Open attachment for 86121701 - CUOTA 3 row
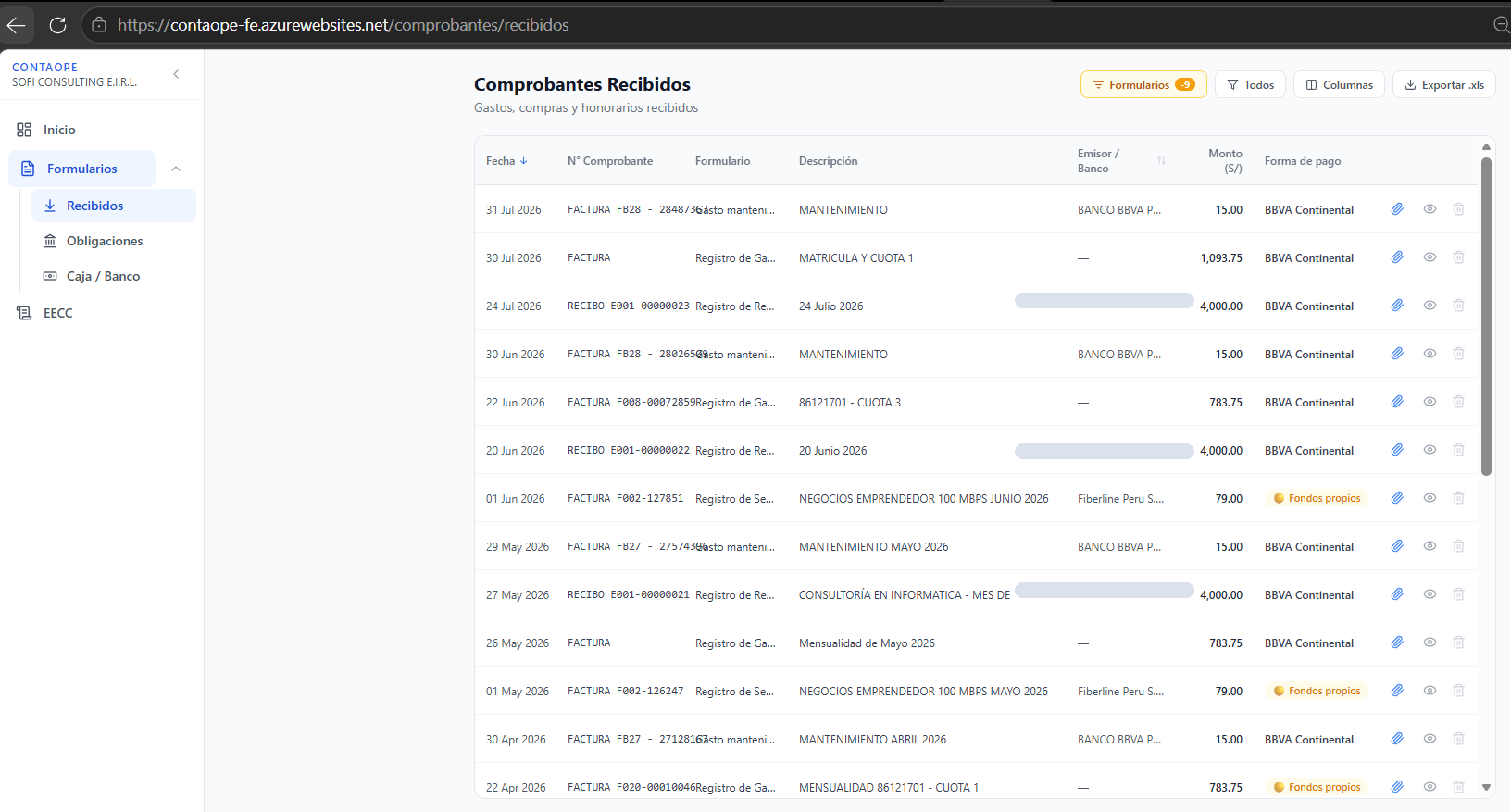The width and height of the screenshot is (1511, 812). (1397, 402)
